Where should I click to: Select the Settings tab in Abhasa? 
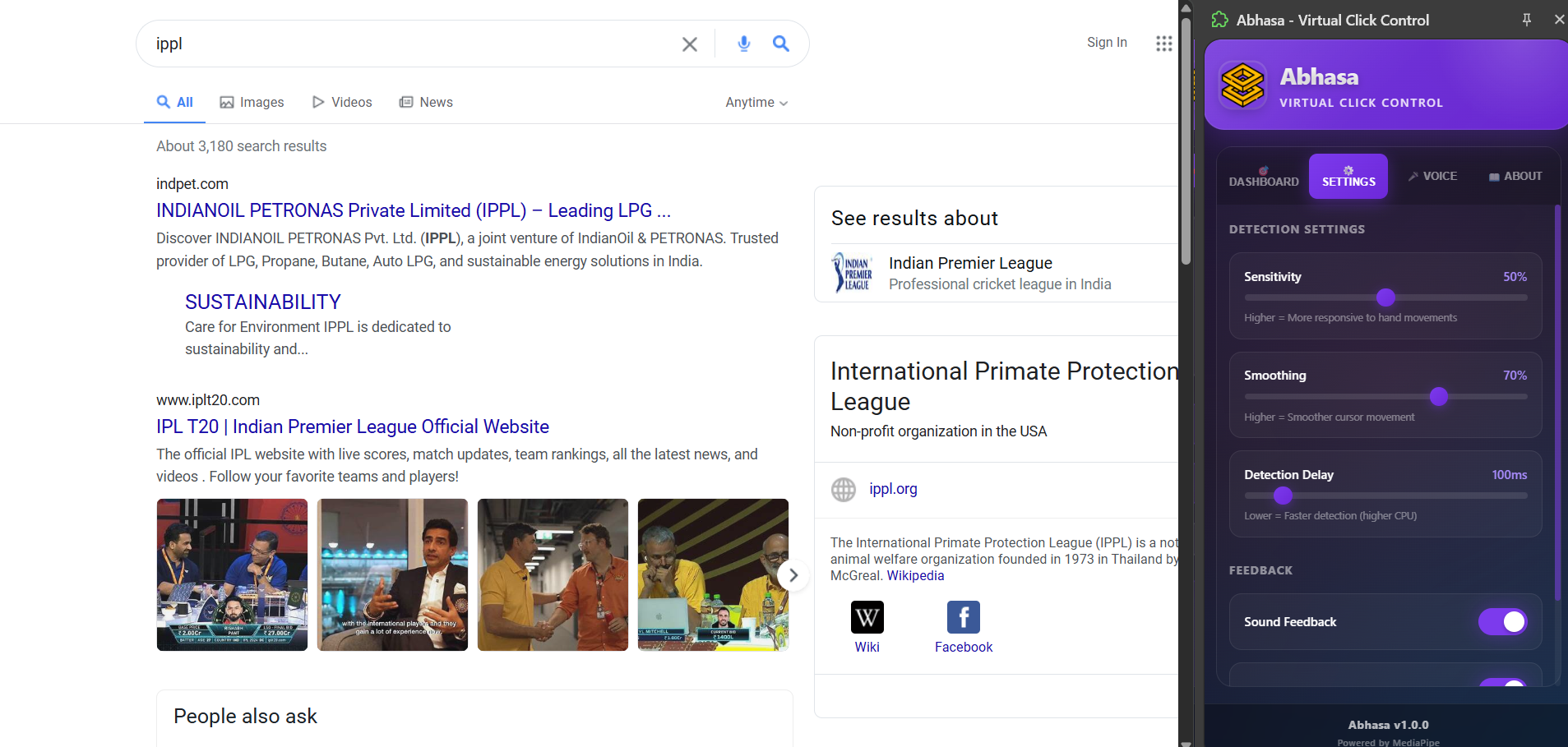[x=1348, y=177]
